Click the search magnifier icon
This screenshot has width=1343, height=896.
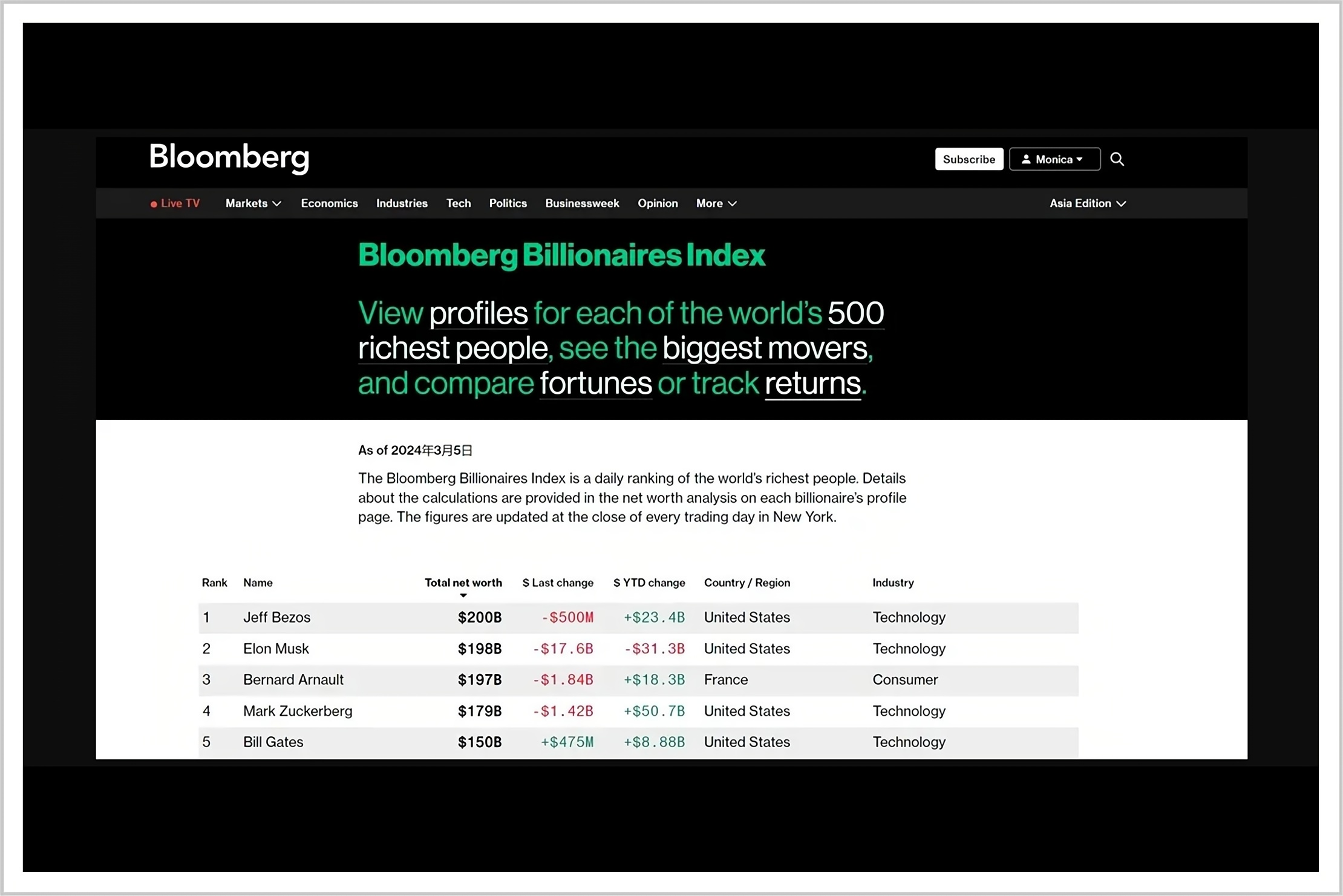(x=1117, y=159)
